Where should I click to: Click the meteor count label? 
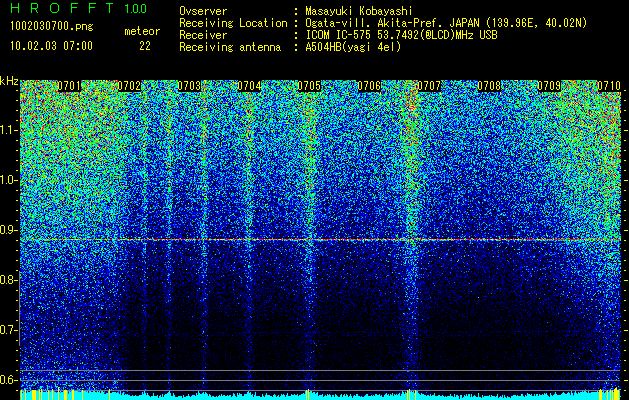[142, 31]
